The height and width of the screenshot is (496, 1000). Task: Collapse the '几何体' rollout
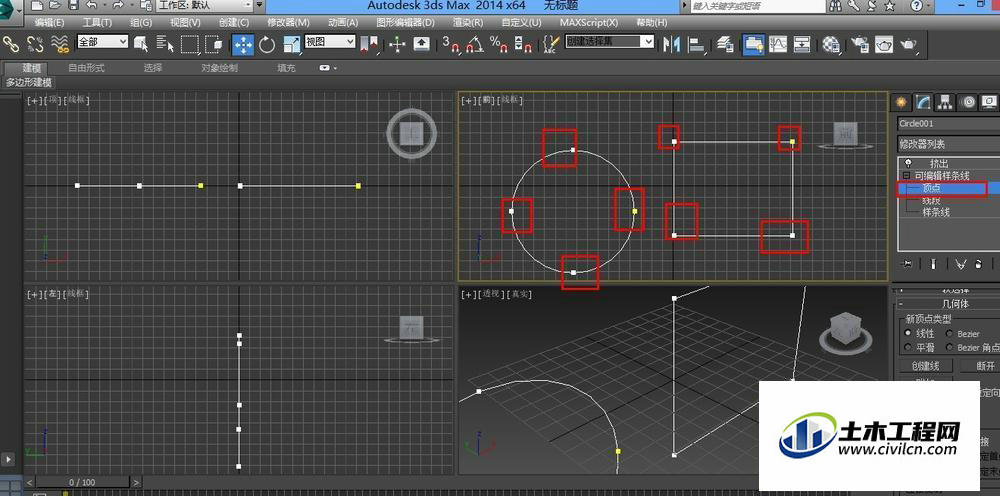[946, 304]
